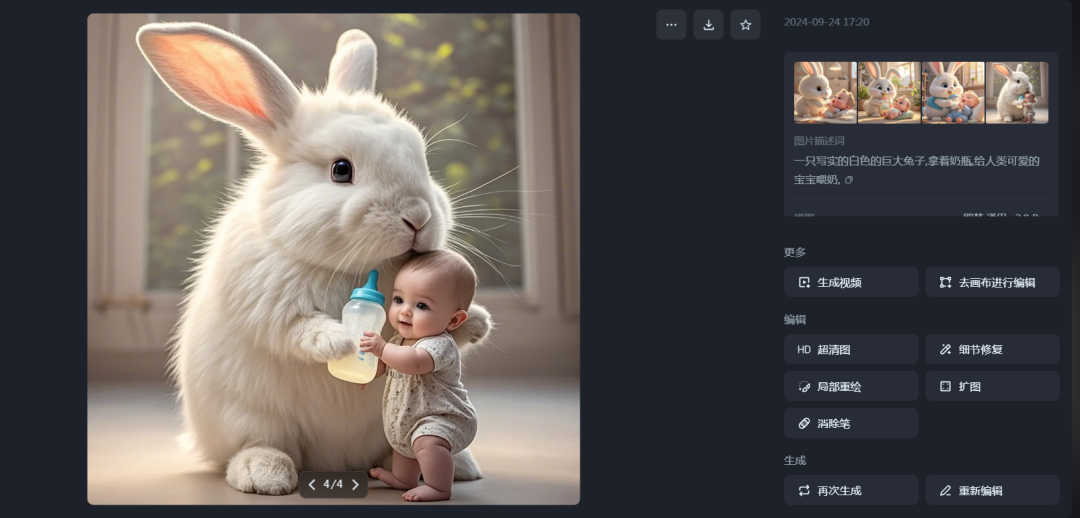Viewport: 1080px width, 518px height.
Task: Select the 消除笔 eraser pen
Action: pos(851,423)
